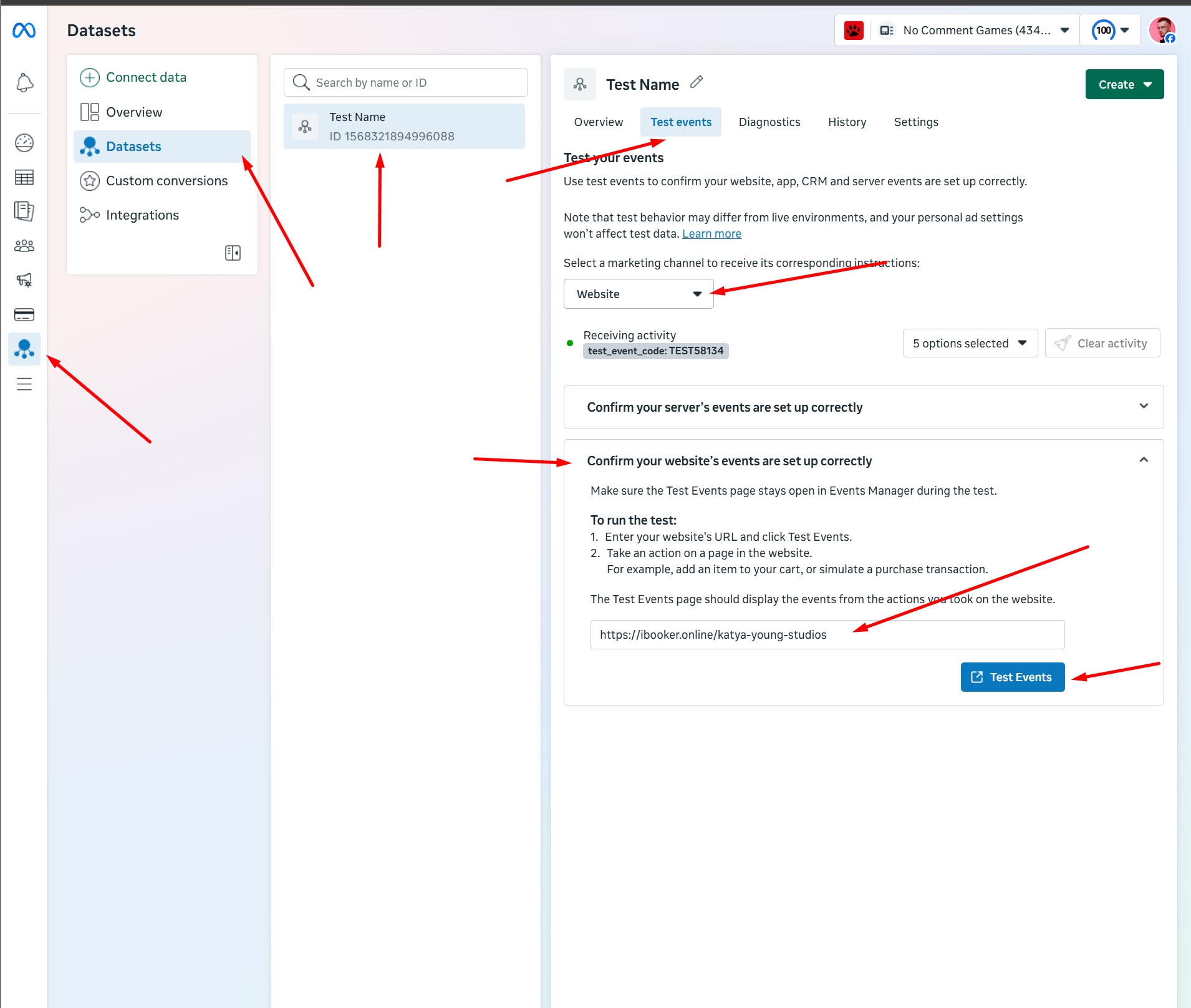This screenshot has height=1008, width=1191.
Task: Click the test_event_code TEST58134 badge
Action: [655, 351]
